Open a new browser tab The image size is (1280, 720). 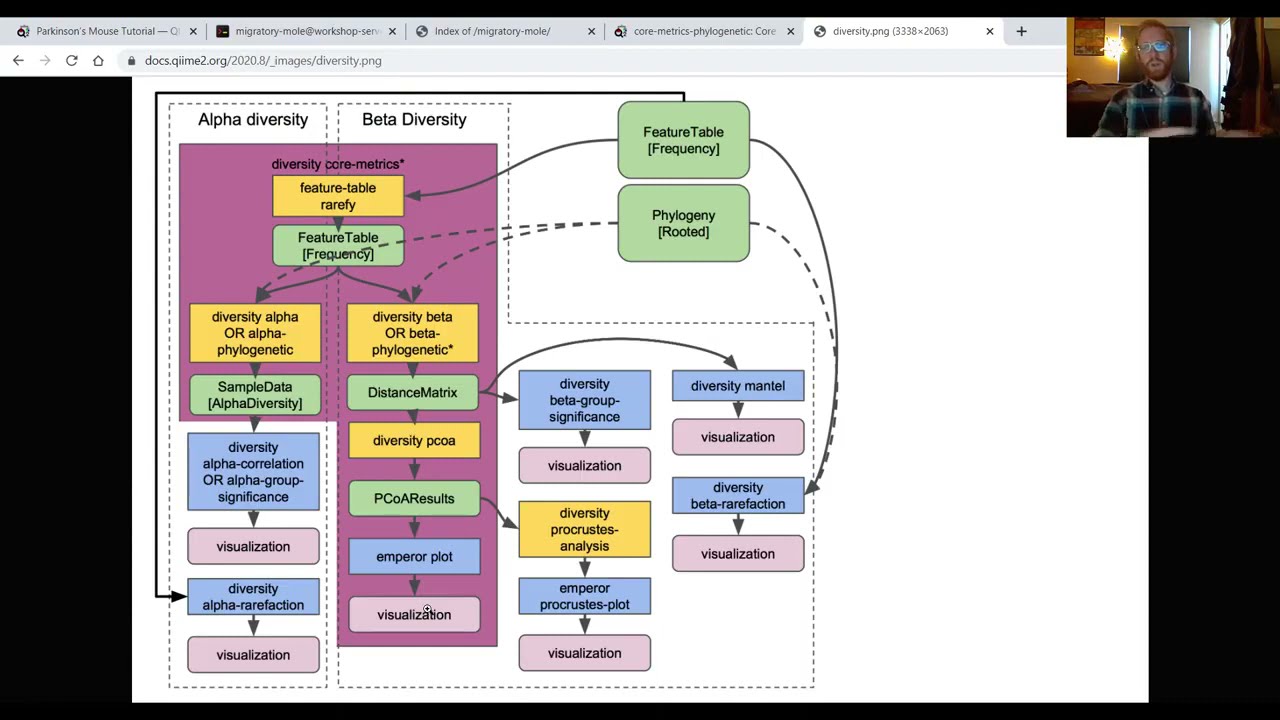[1021, 31]
